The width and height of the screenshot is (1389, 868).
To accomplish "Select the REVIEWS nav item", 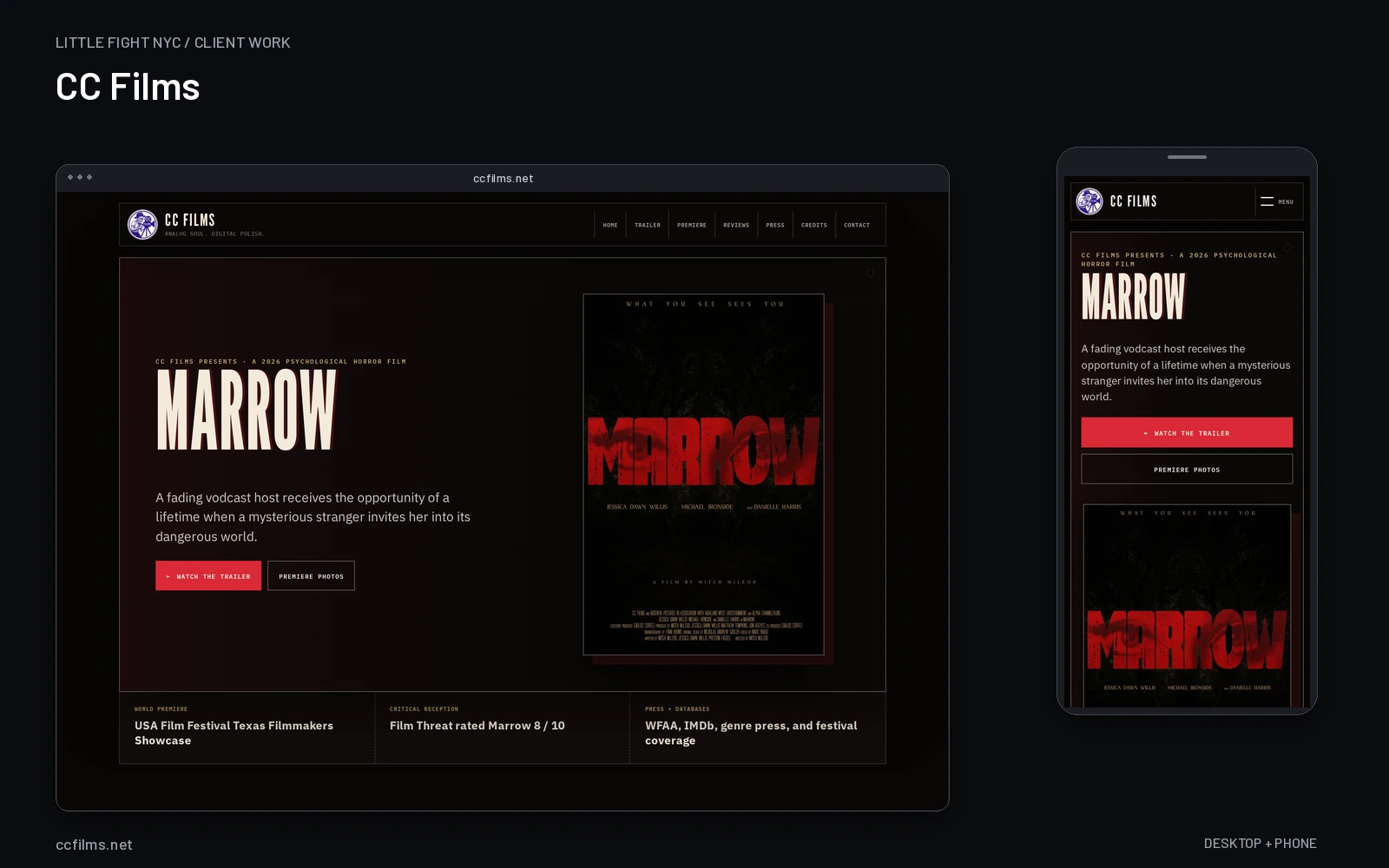I will [x=736, y=225].
